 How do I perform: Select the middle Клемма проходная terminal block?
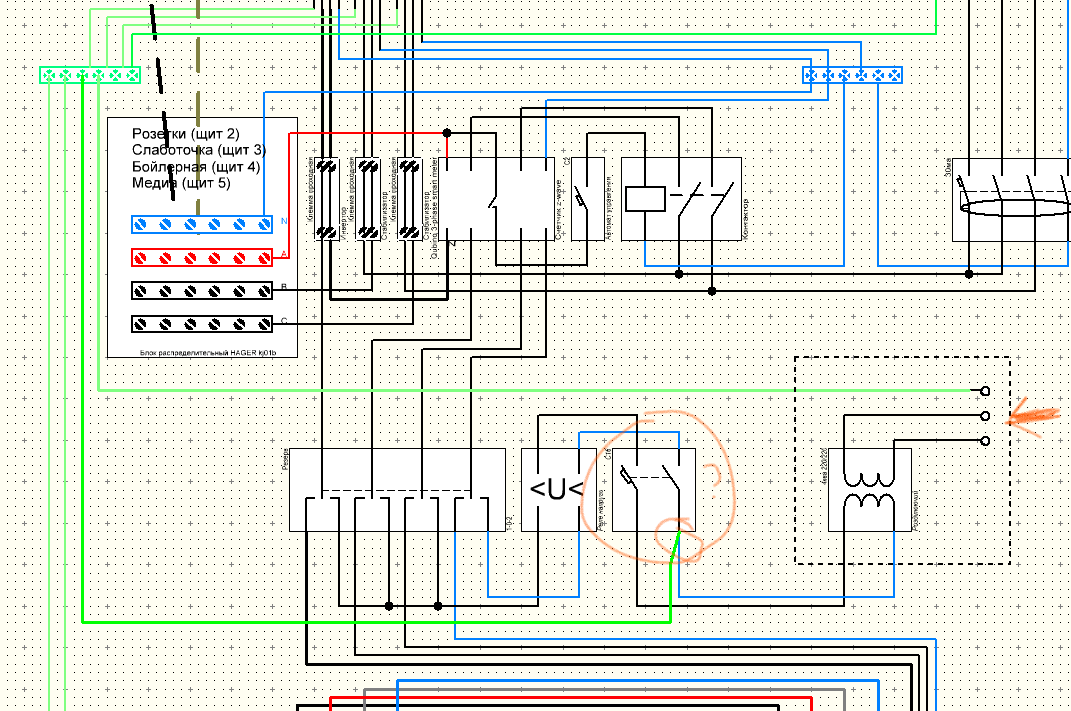(x=369, y=199)
